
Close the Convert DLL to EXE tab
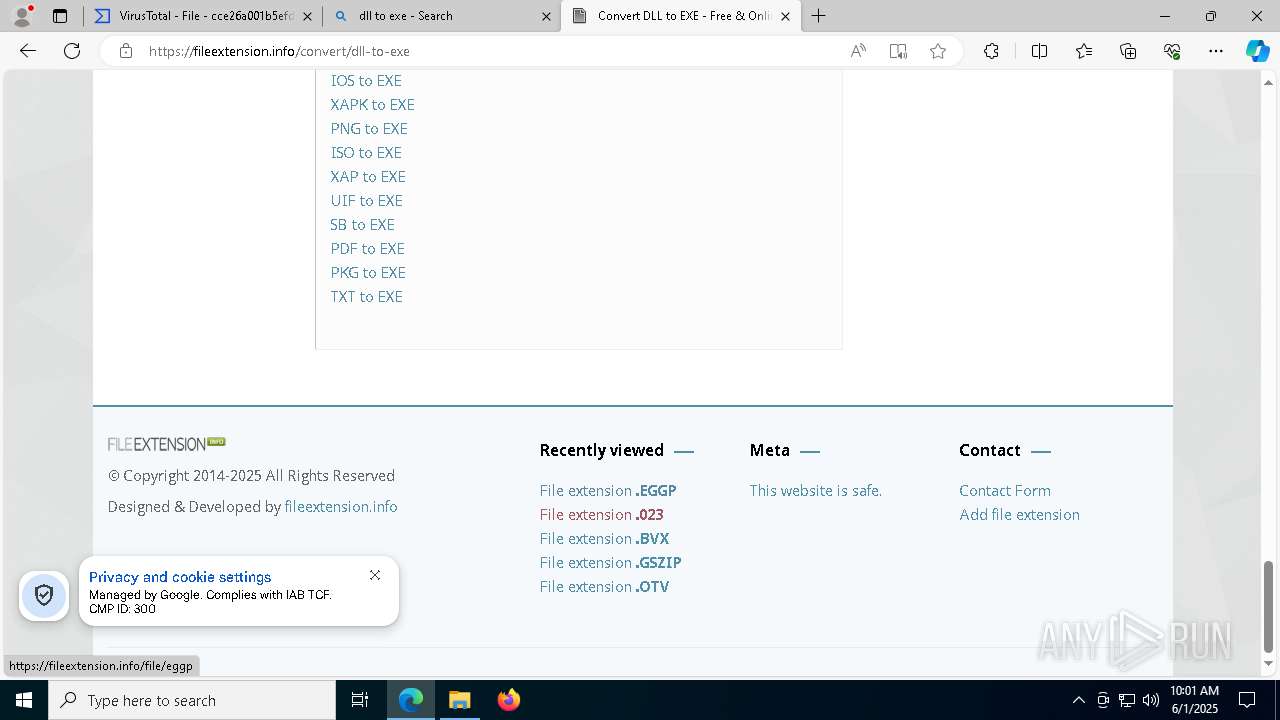pyautogui.click(x=785, y=16)
